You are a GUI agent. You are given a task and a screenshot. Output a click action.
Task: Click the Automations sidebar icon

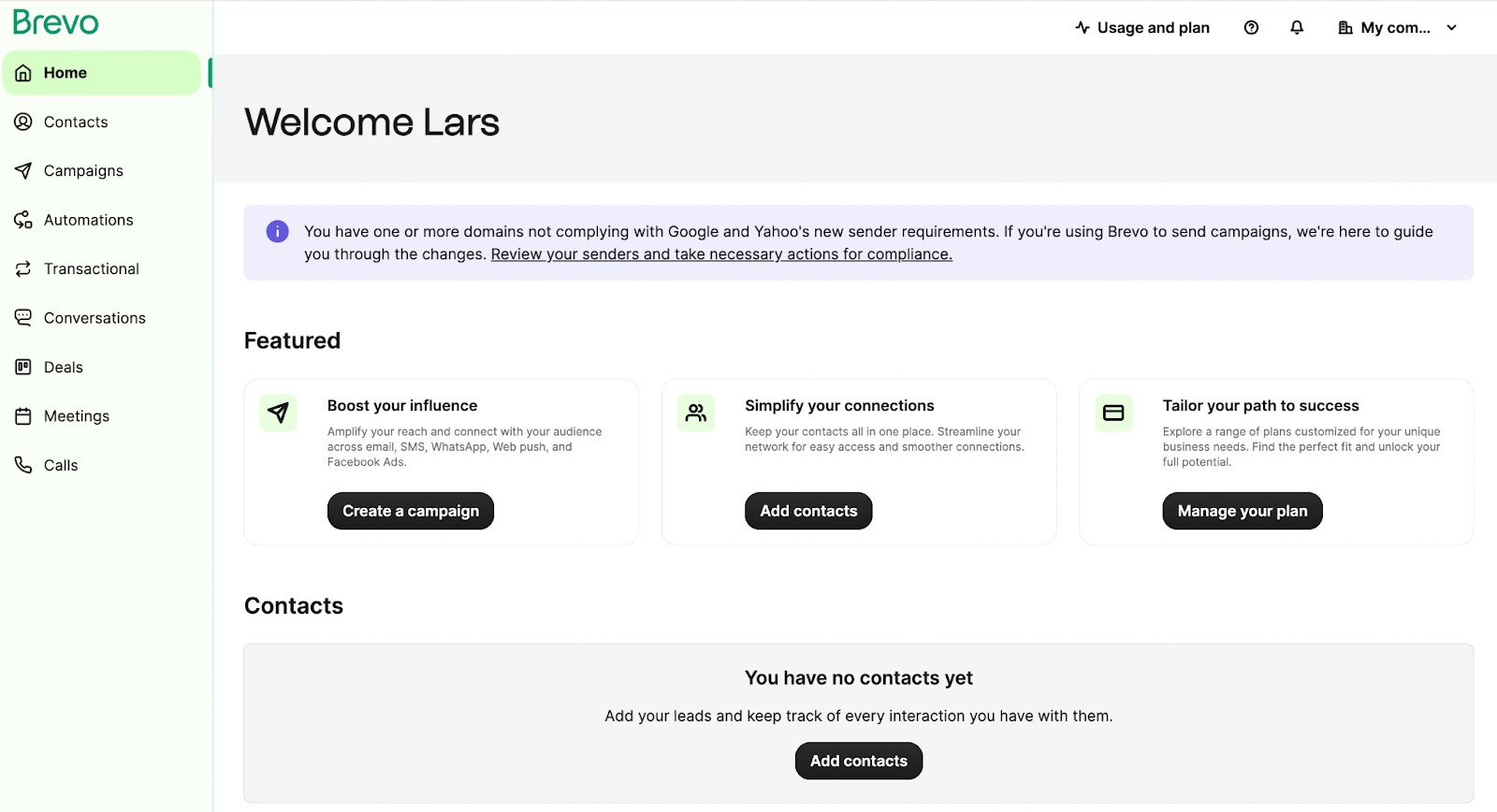coord(23,220)
